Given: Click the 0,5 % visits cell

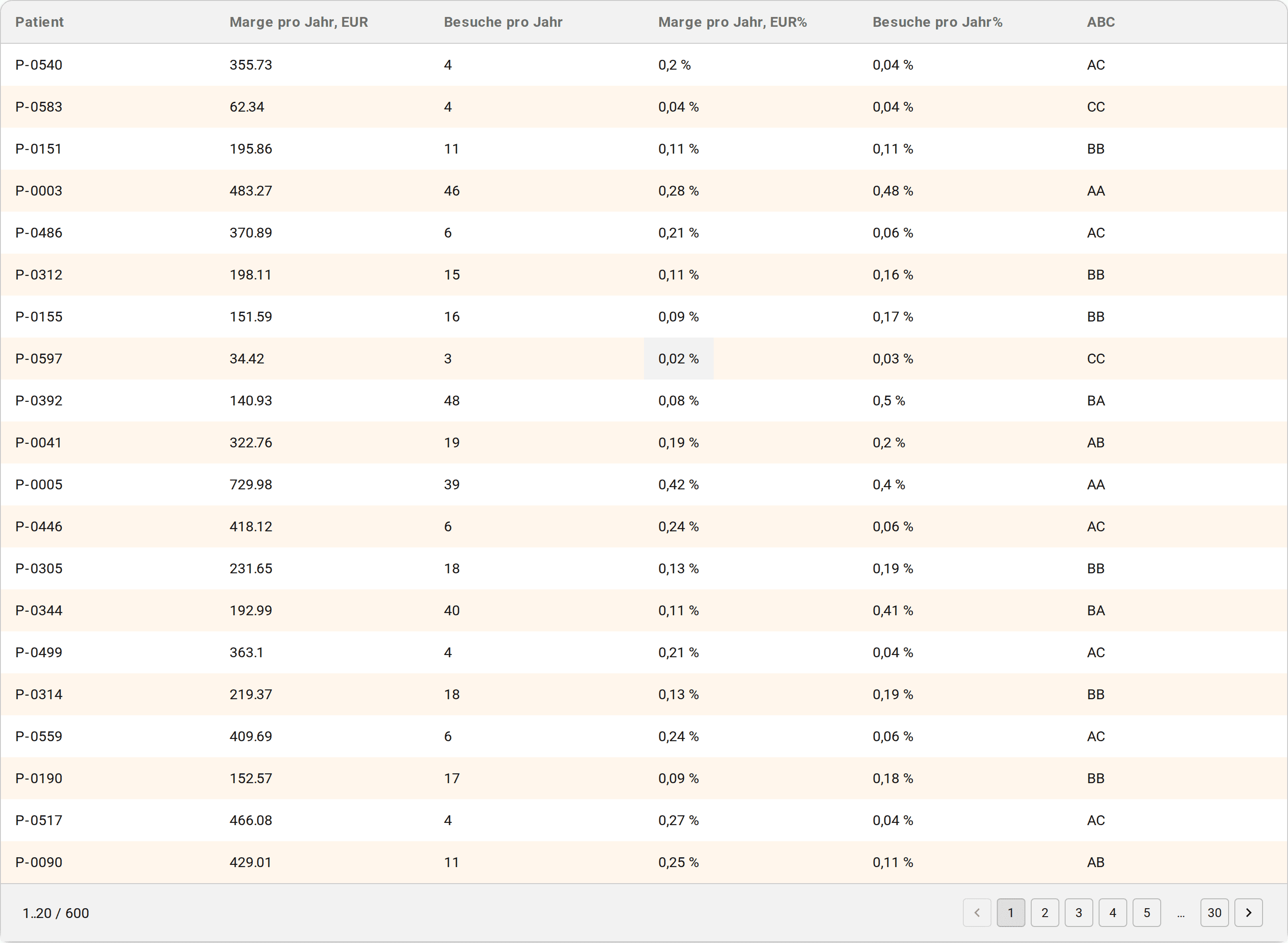Looking at the screenshot, I should pyautogui.click(x=889, y=401).
